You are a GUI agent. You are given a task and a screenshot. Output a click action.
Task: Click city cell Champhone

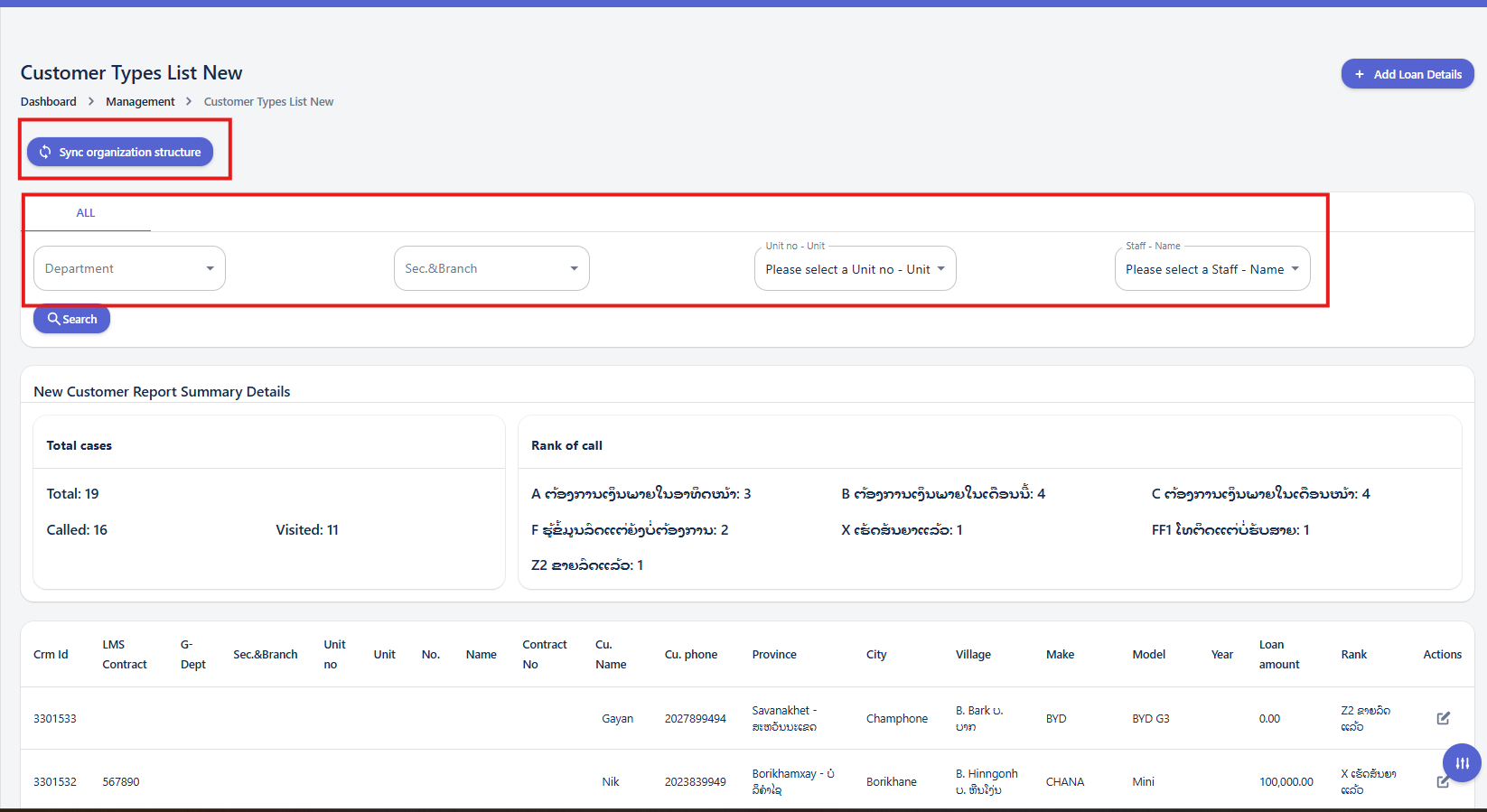tap(897, 719)
